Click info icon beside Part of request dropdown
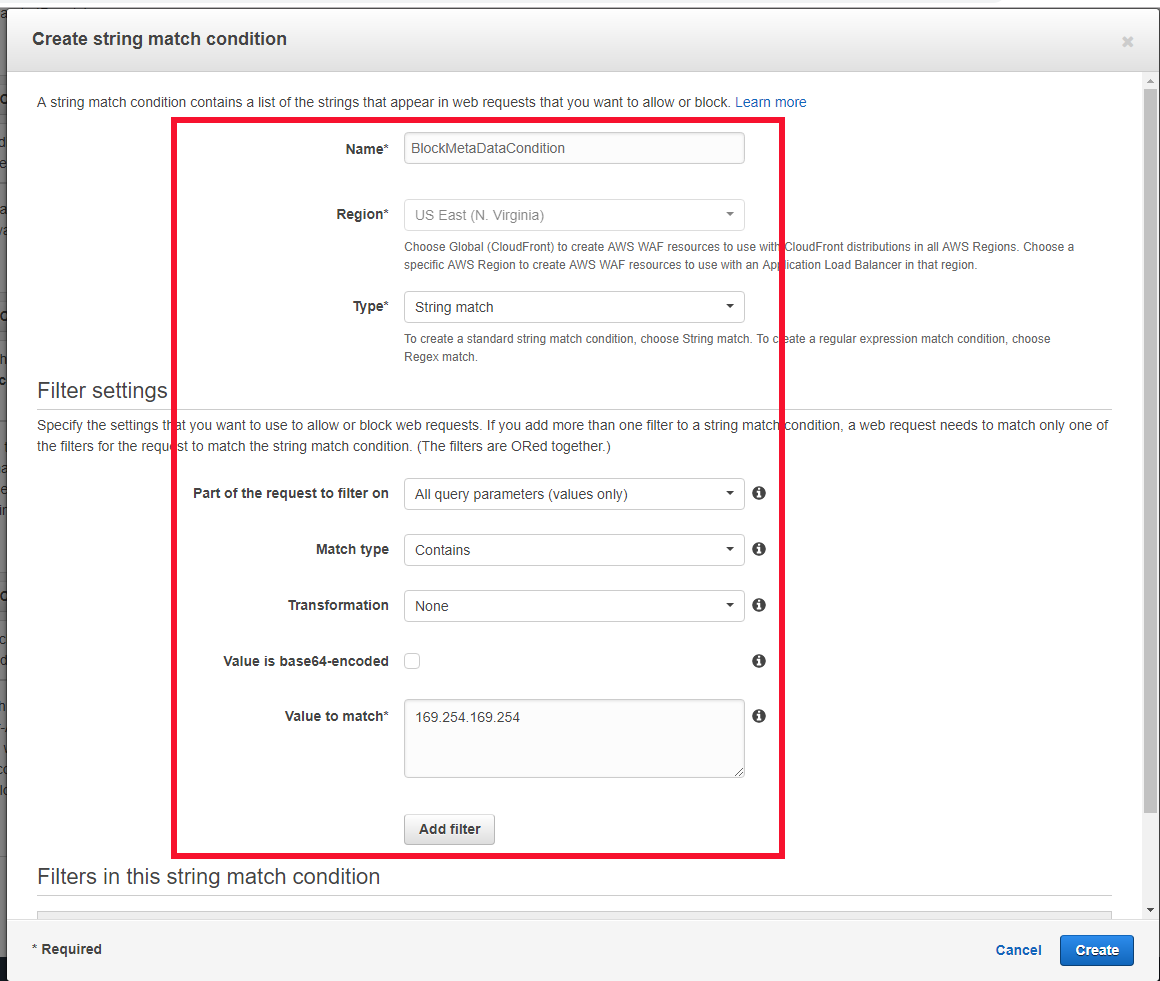 [x=759, y=493]
